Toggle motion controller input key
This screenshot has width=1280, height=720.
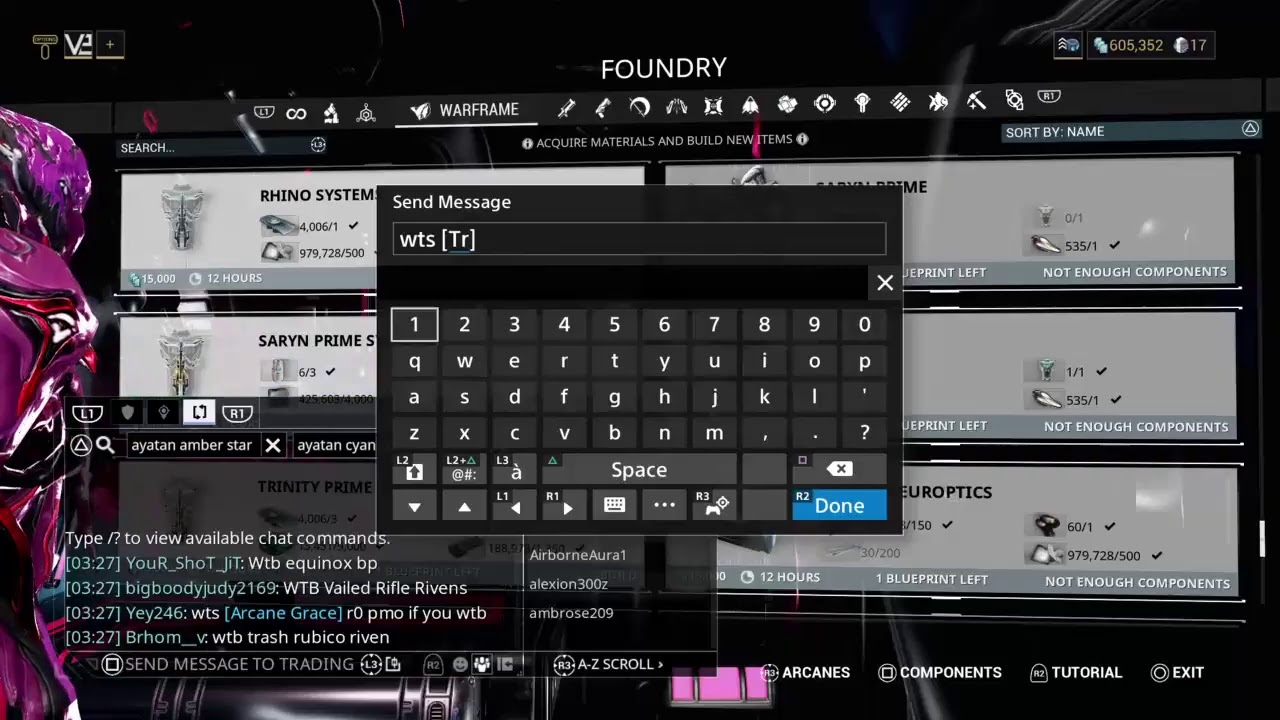pos(714,506)
